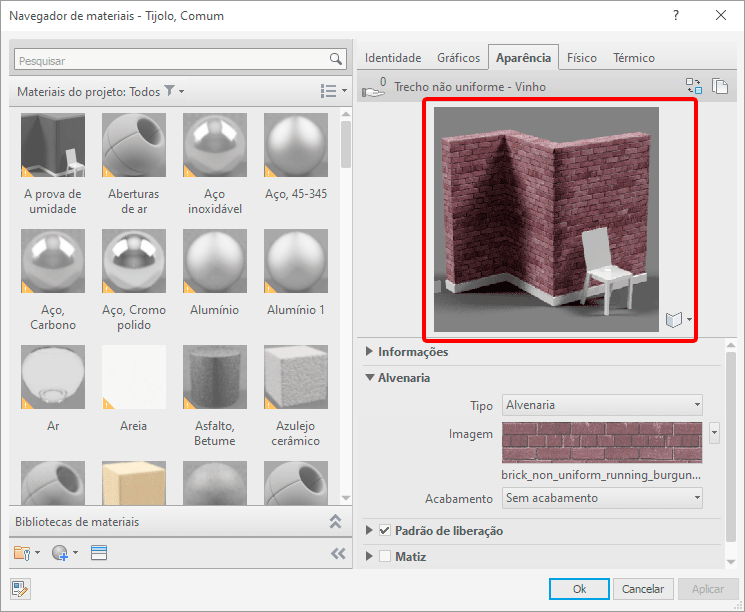Click the shared asset hand icon
745x612 pixels.
click(x=374, y=87)
